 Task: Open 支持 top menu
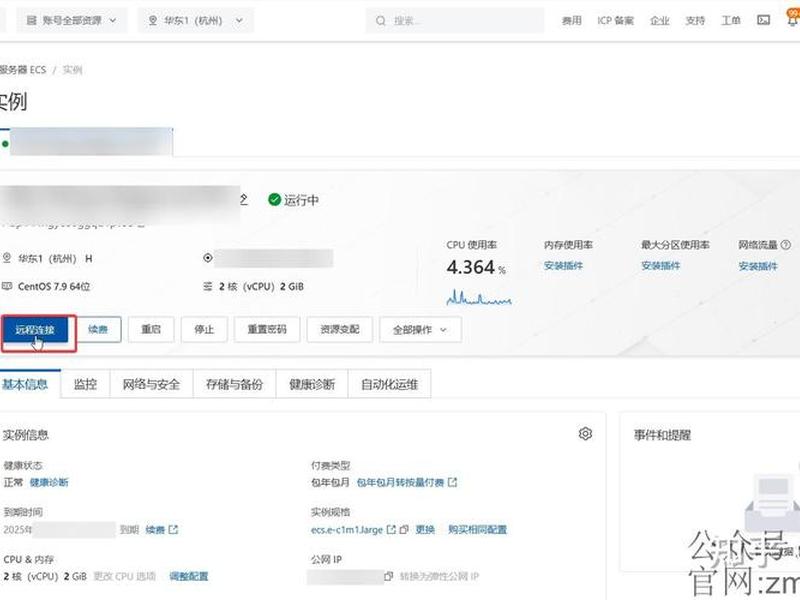[x=695, y=20]
